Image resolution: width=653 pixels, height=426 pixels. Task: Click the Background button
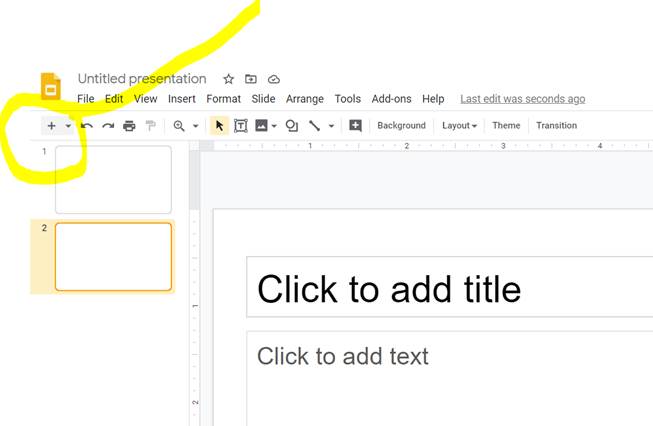(x=401, y=126)
